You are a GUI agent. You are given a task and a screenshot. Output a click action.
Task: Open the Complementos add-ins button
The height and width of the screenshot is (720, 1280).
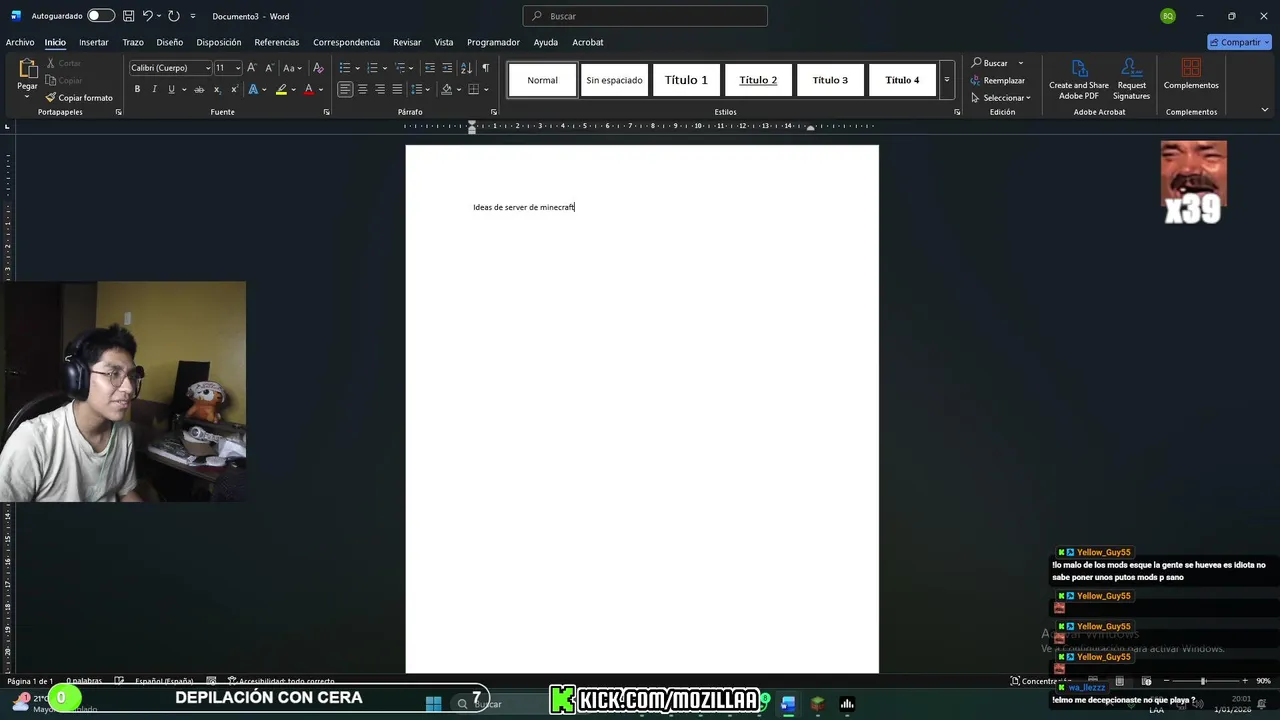pos(1191,74)
